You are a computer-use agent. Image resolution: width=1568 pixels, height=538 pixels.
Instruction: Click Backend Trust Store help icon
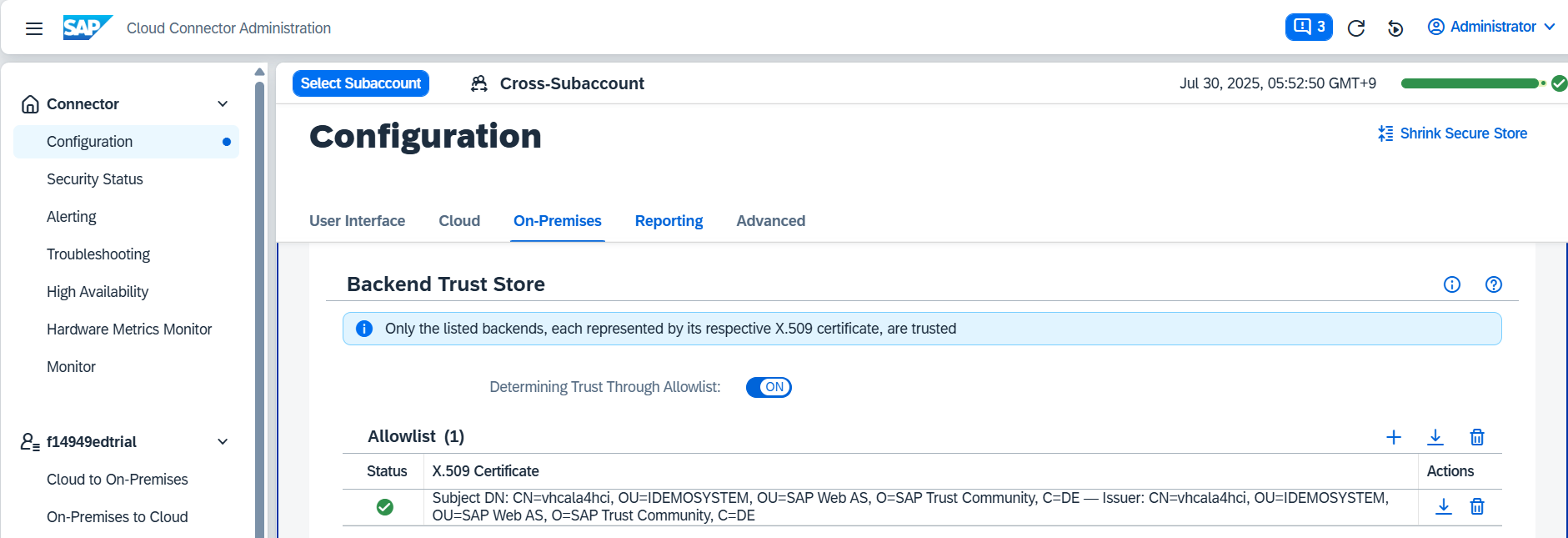point(1494,284)
